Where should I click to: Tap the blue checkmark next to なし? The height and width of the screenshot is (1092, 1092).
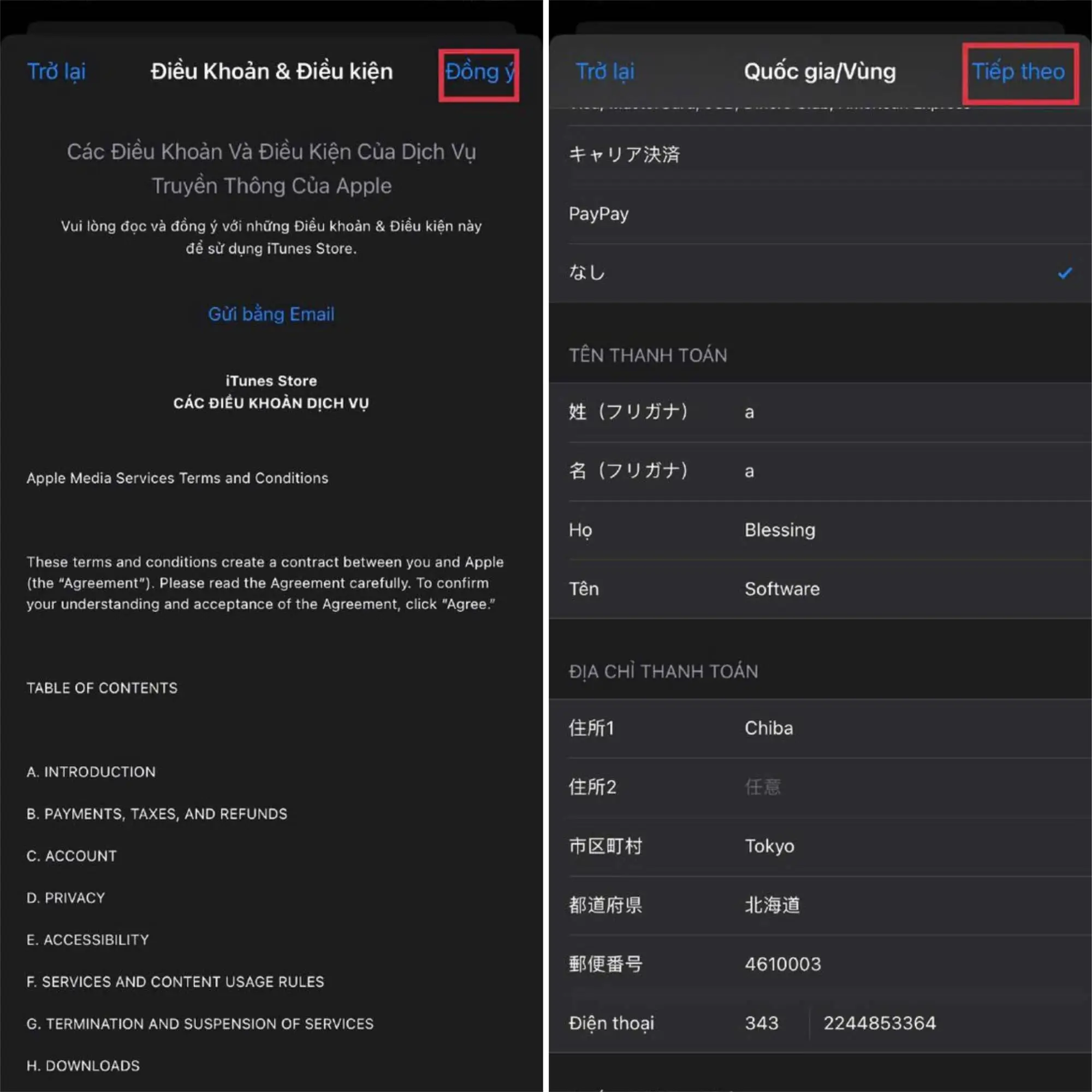[x=1064, y=274]
